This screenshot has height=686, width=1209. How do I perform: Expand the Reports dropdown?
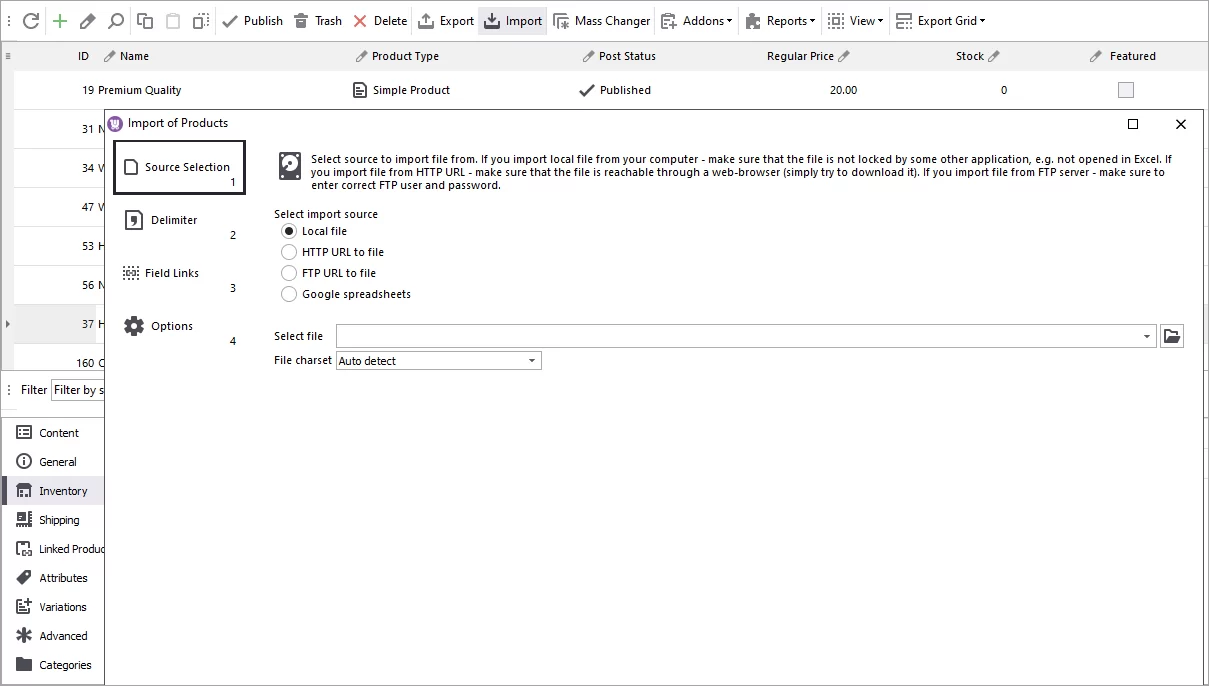point(779,20)
